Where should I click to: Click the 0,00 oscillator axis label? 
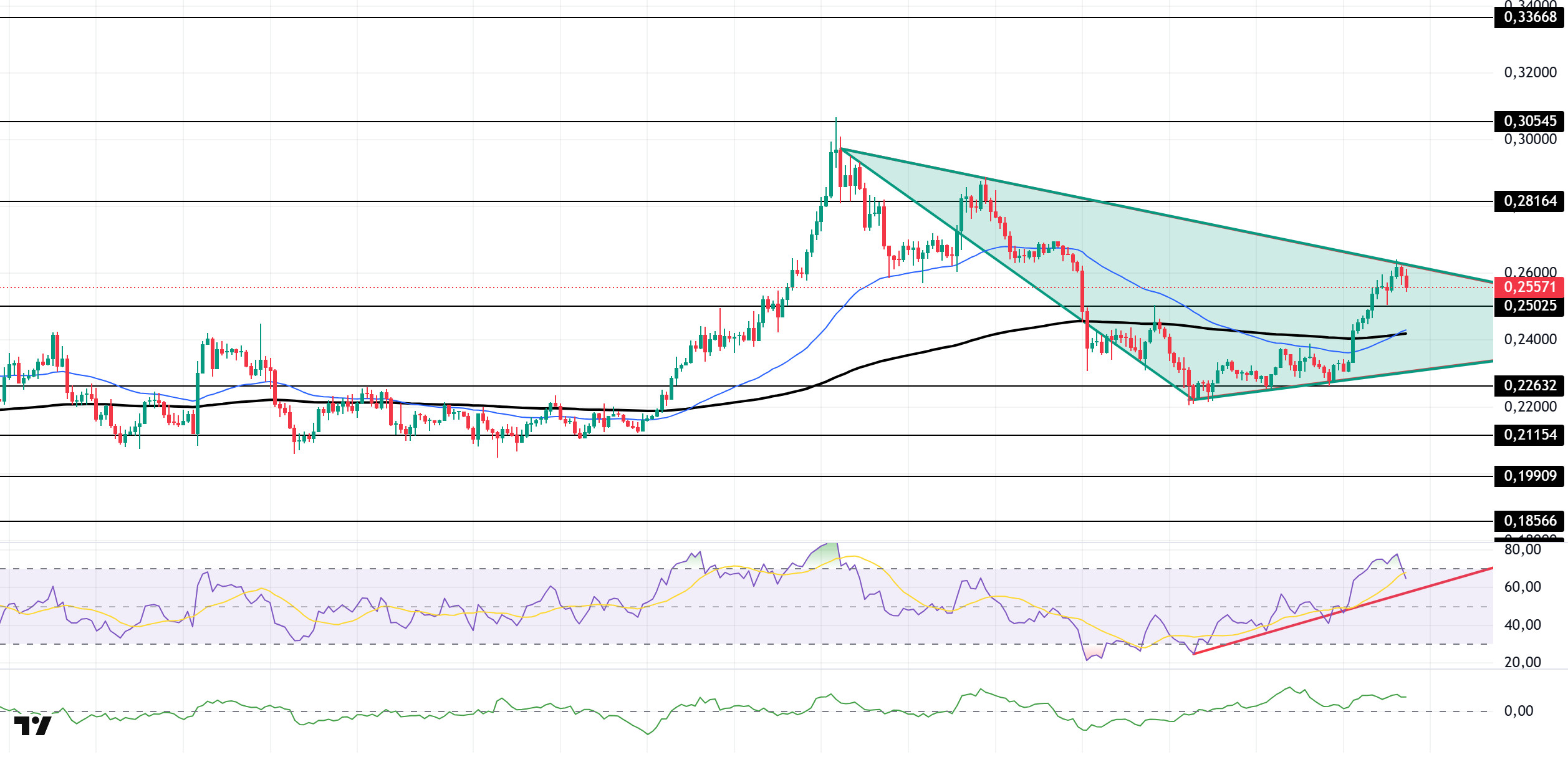[1518, 711]
